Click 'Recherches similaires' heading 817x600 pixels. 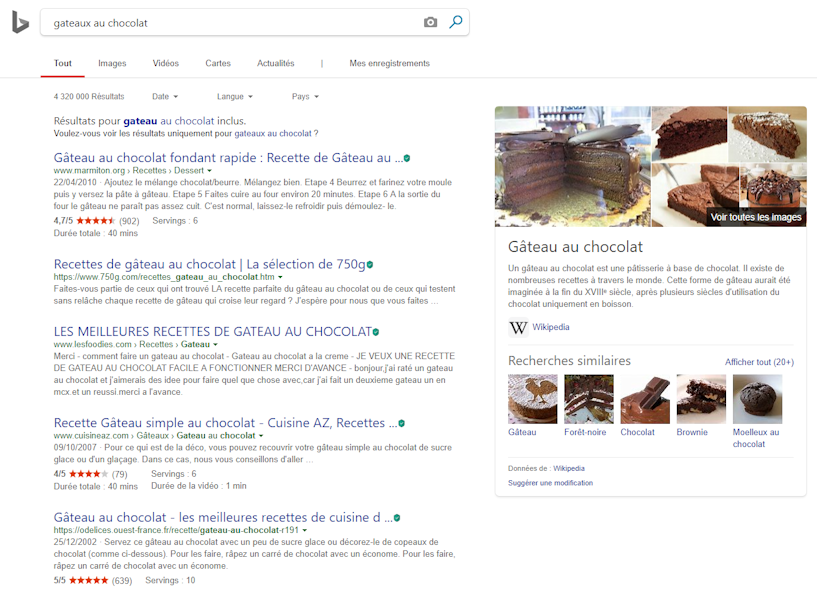click(570, 361)
